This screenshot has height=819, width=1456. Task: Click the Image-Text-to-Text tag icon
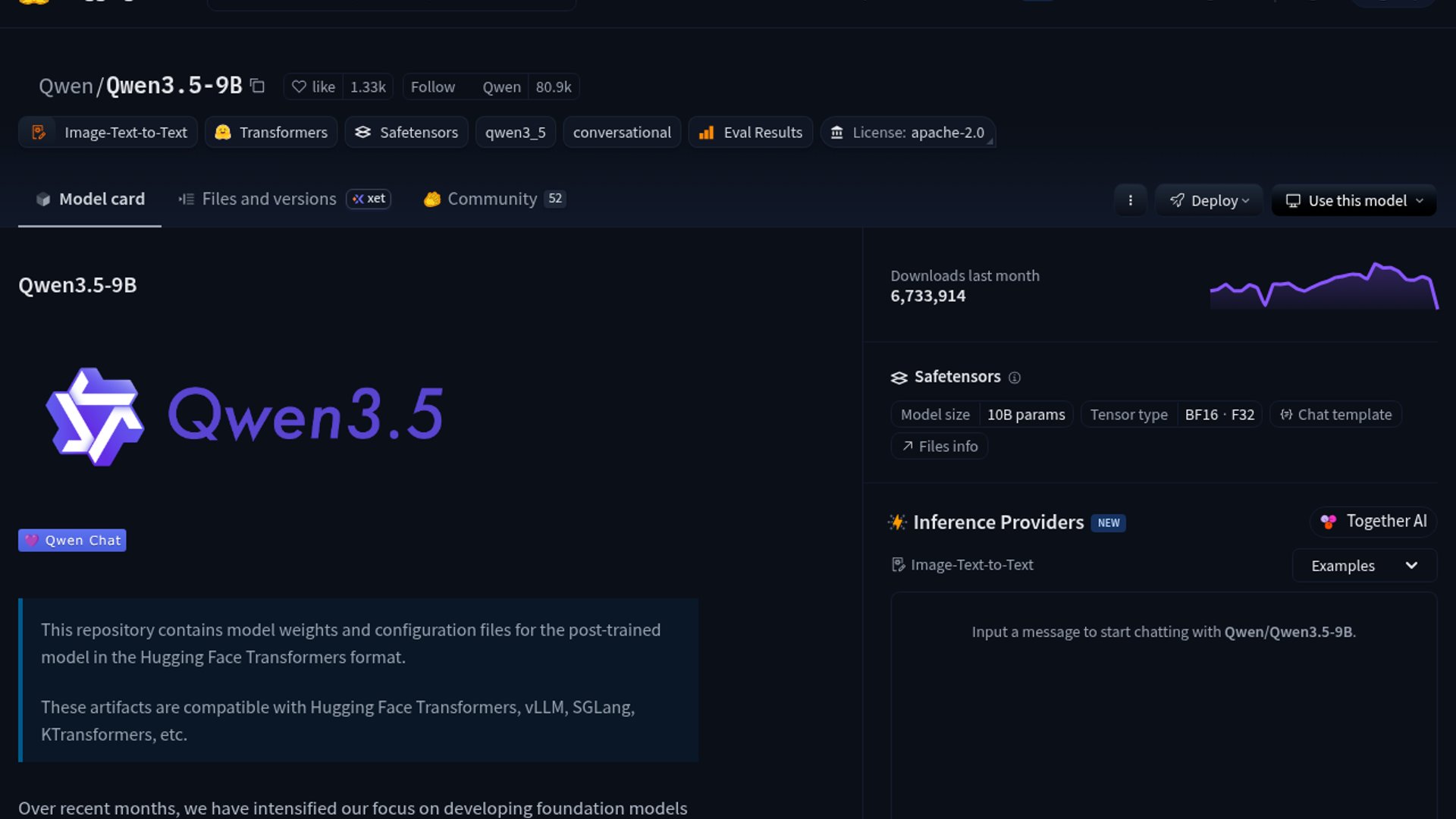point(39,133)
